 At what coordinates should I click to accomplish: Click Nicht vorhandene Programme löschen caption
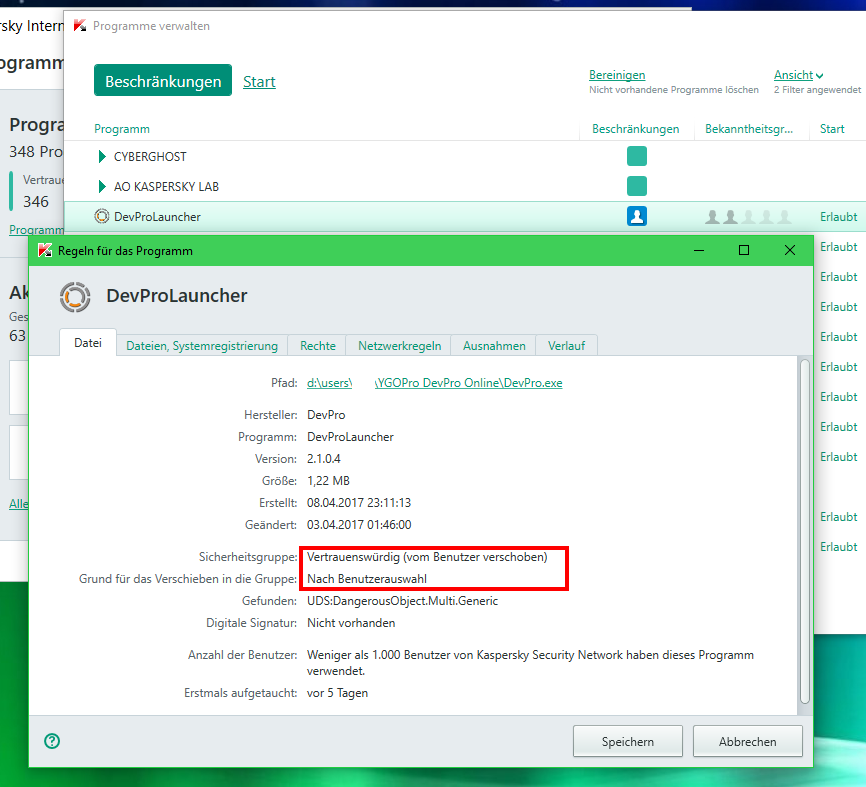click(673, 89)
